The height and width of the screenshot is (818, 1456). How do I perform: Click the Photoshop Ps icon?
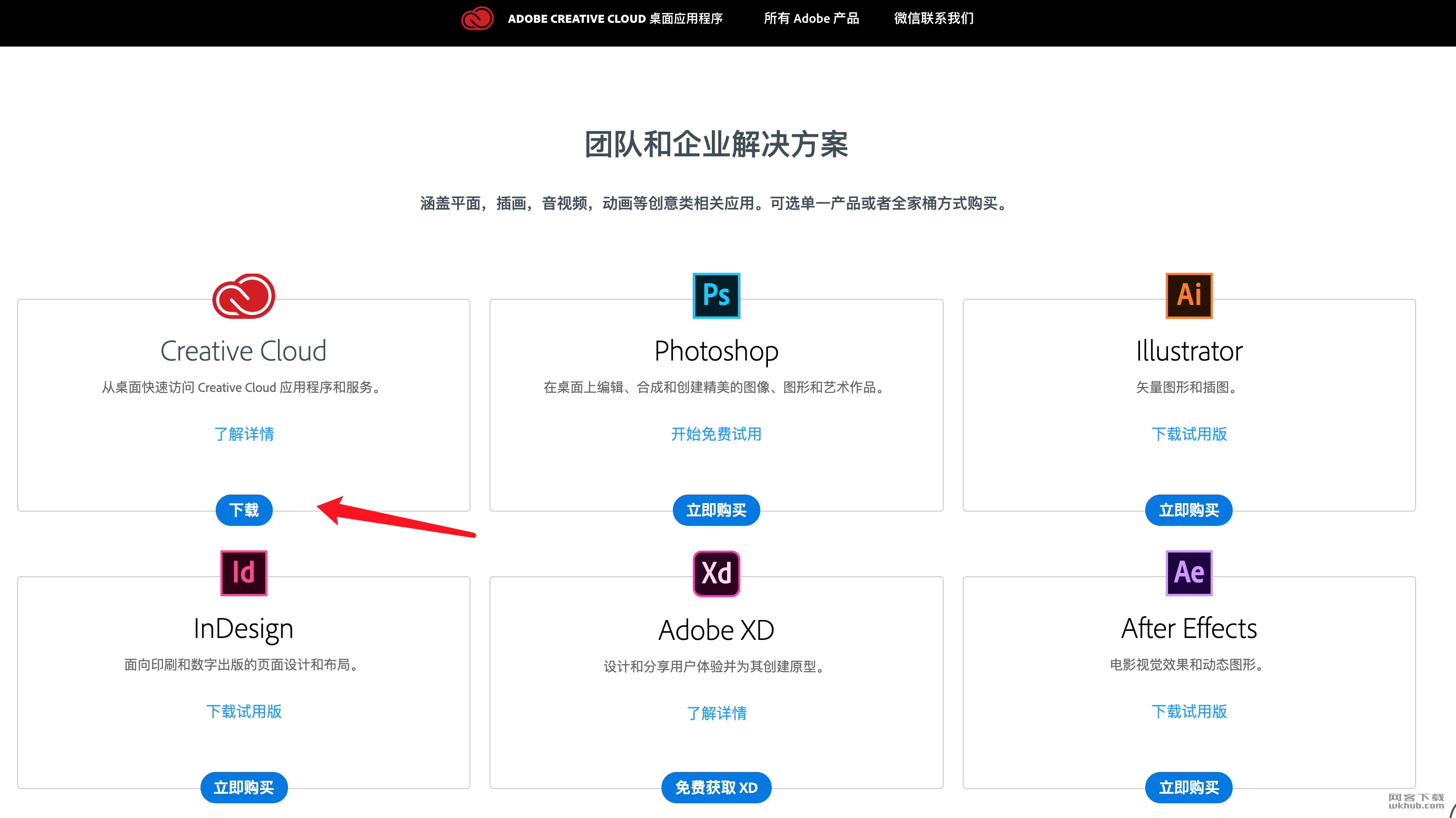(716, 295)
